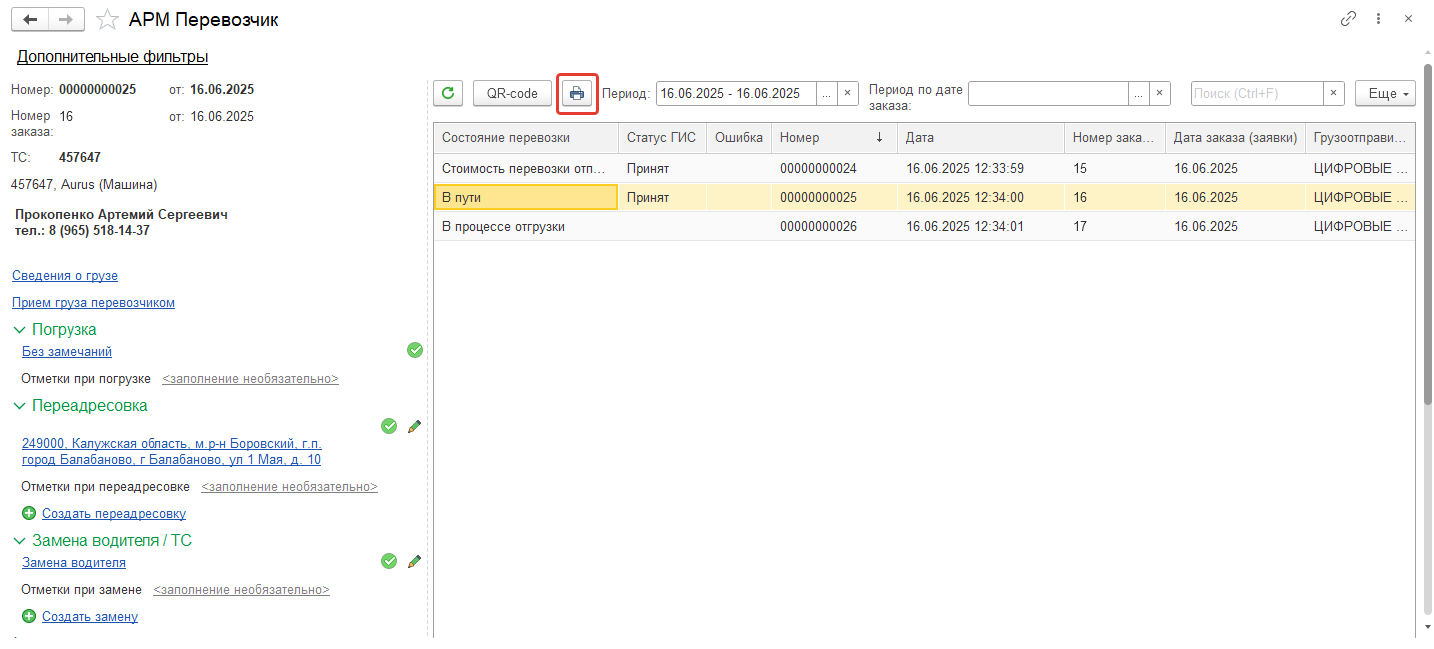
Task: Open the Период по дате заказа ellipsis button
Action: coord(1138,93)
